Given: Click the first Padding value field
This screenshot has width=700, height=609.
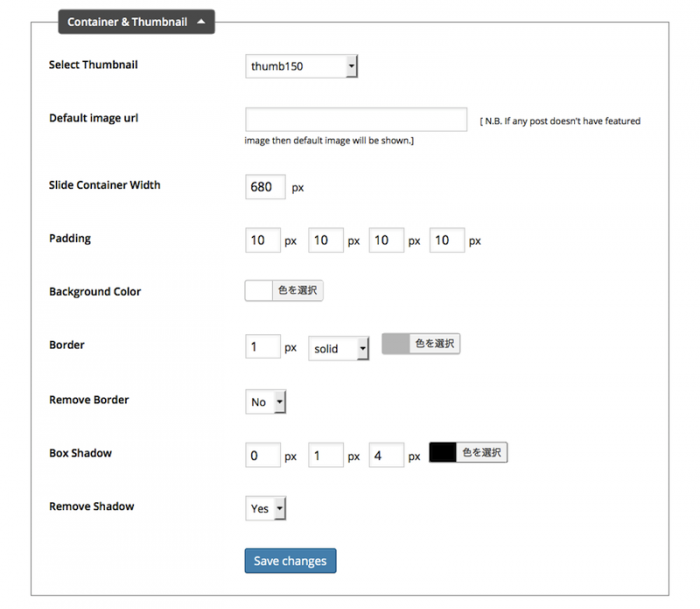Looking at the screenshot, I should (263, 240).
